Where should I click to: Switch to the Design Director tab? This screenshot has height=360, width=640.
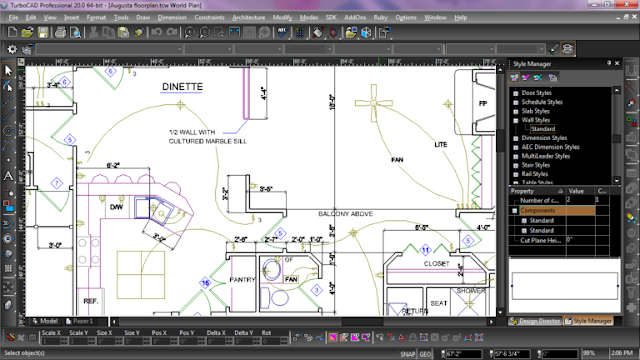tap(535, 321)
